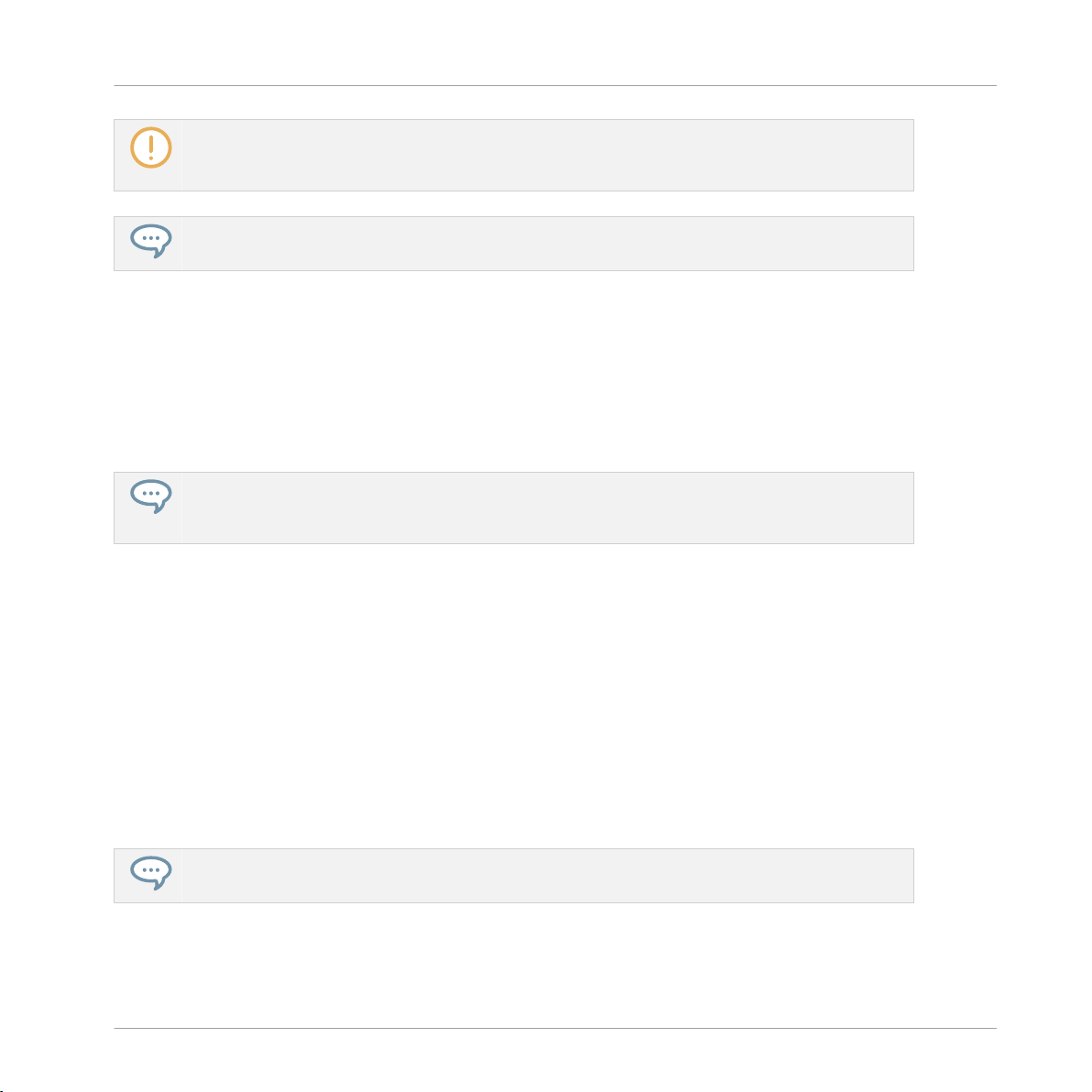1092x1092 pixels.
Task: Click inside the orange warning callout box
Action: [x=514, y=156]
